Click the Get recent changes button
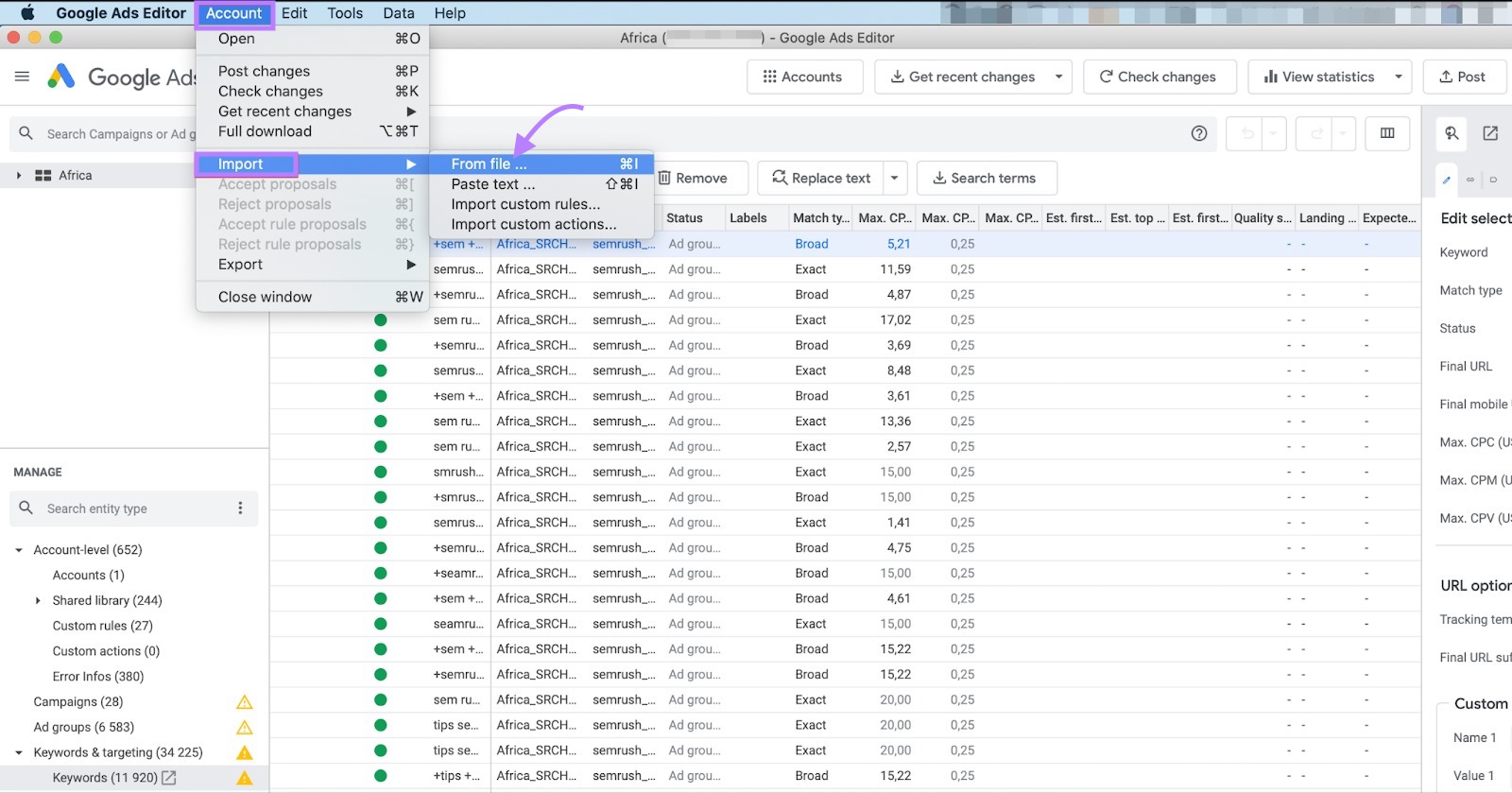This screenshot has width=1512, height=793. (x=961, y=77)
